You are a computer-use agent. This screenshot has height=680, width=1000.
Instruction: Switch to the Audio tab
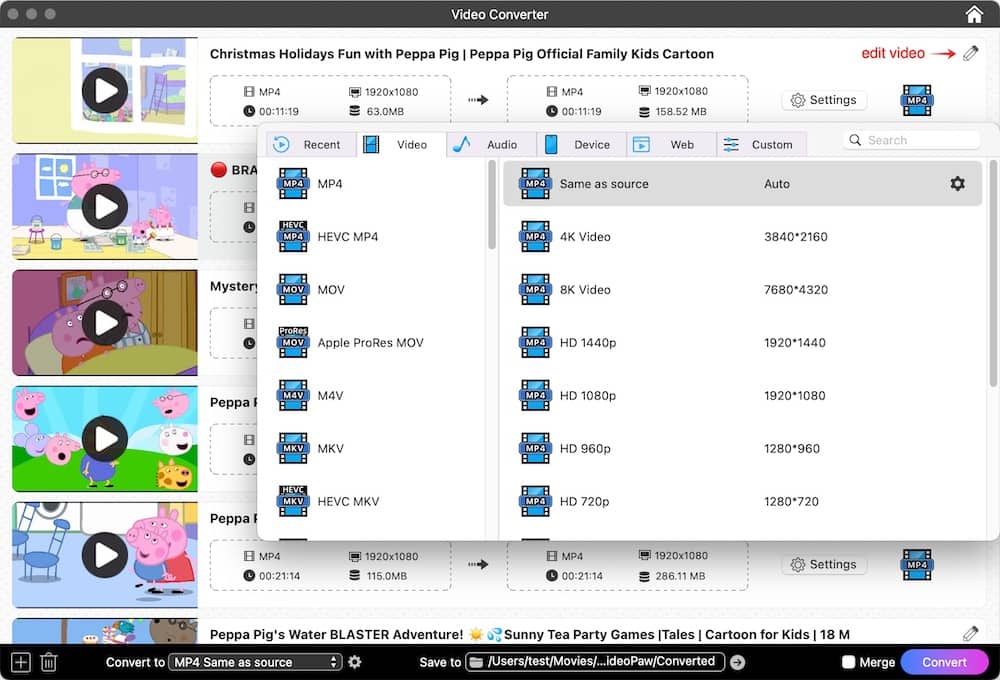coord(489,143)
